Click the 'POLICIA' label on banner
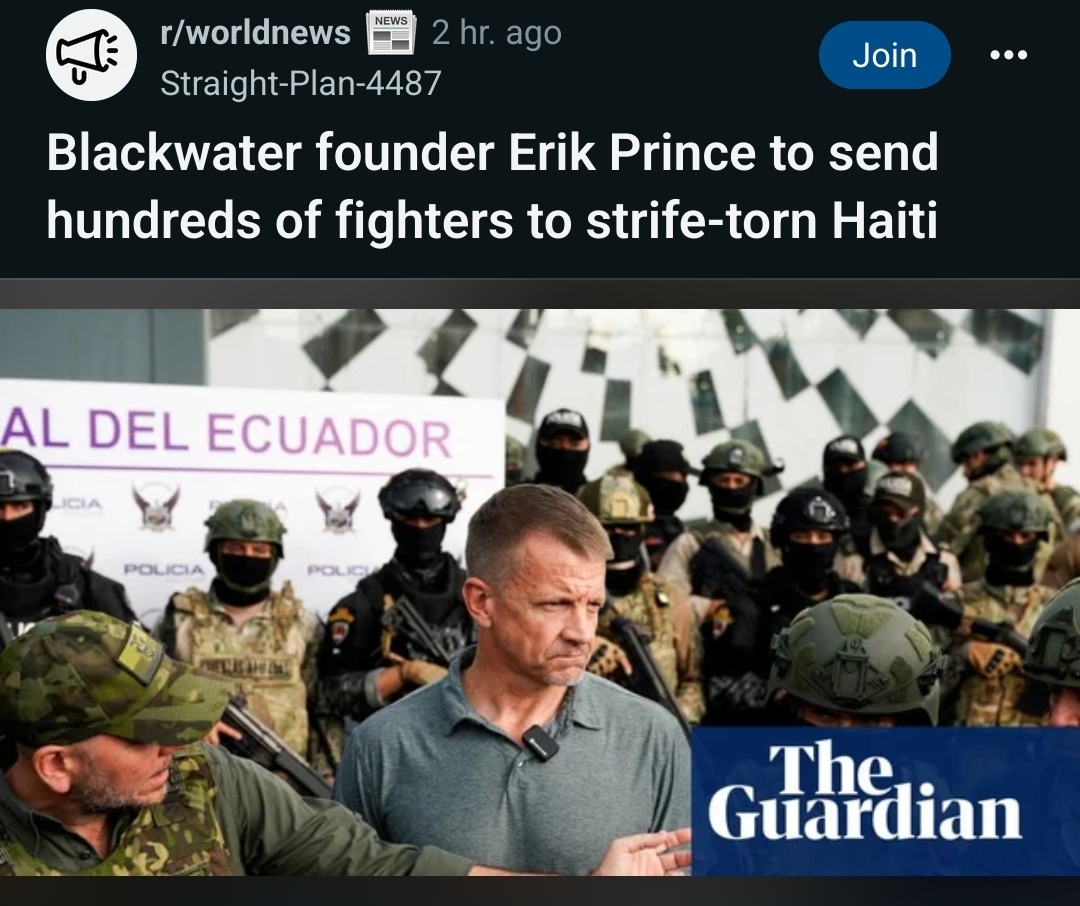Screen dimensions: 1080x906 (164, 570)
